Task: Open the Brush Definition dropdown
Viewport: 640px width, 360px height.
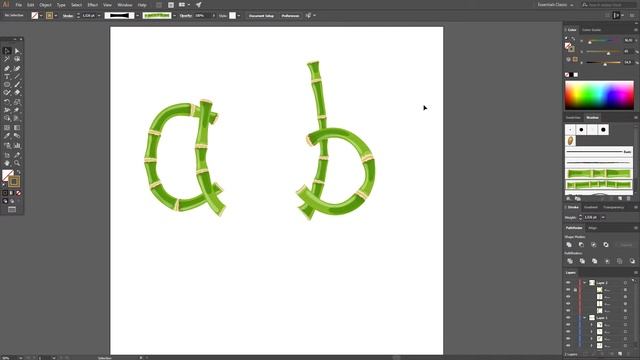Action: point(174,16)
